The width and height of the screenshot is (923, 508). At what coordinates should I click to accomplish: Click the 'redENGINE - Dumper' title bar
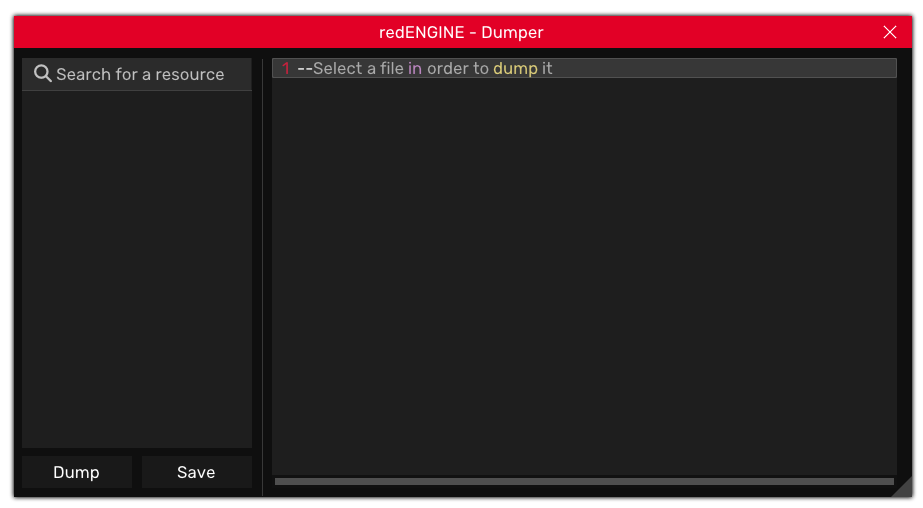[461, 32]
